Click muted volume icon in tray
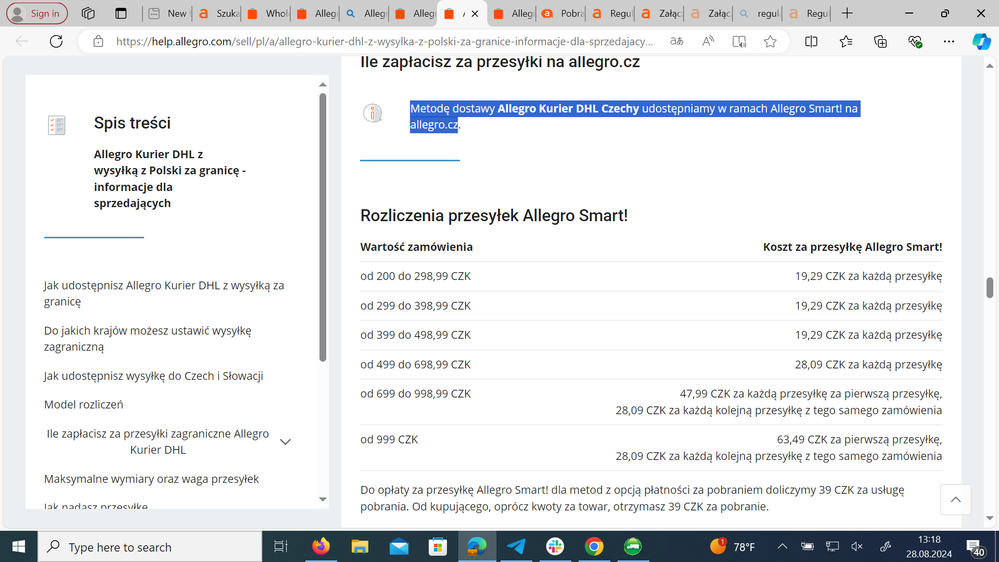 click(857, 547)
